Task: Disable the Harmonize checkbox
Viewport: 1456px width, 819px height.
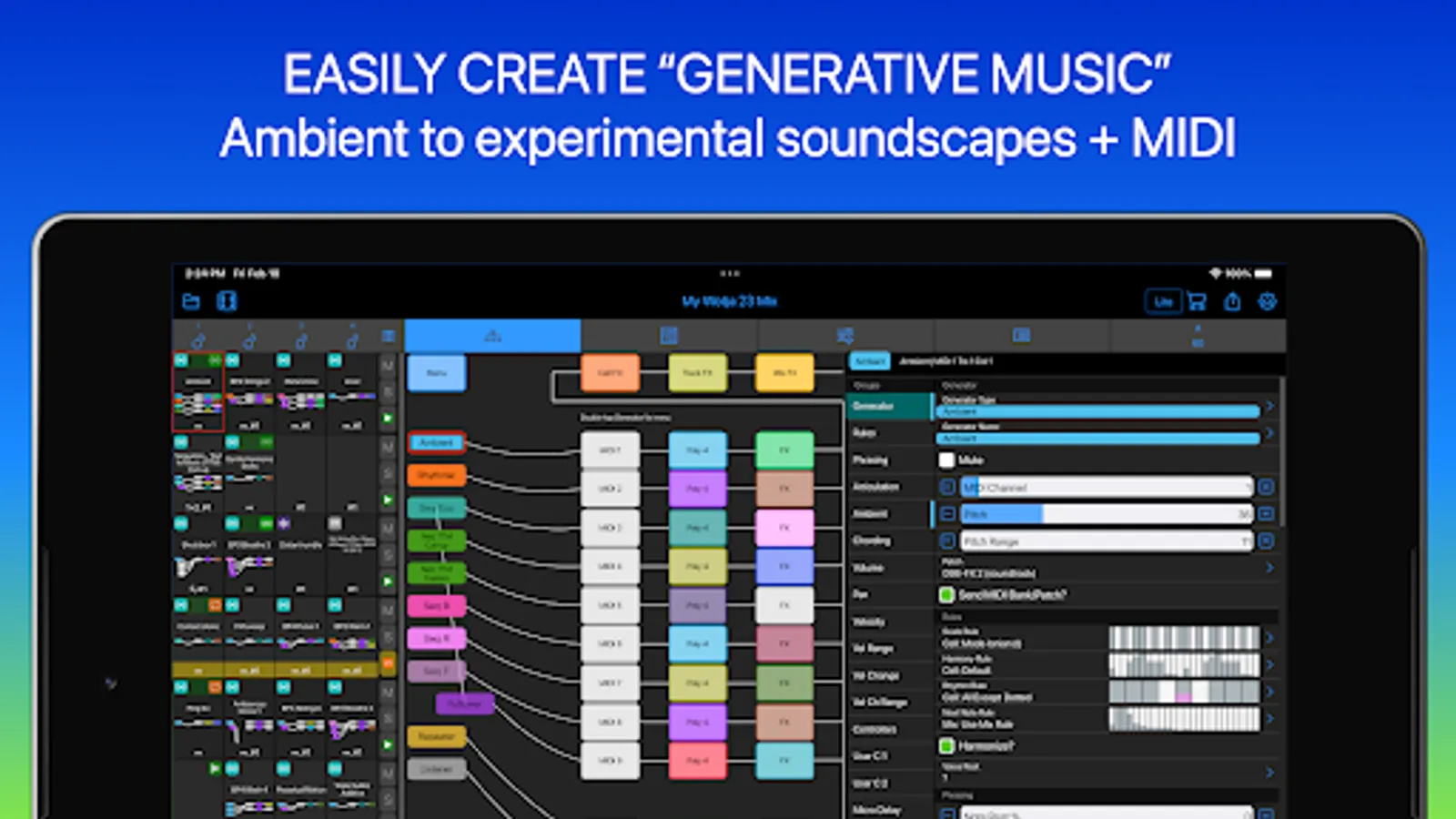Action: pyautogui.click(x=947, y=746)
